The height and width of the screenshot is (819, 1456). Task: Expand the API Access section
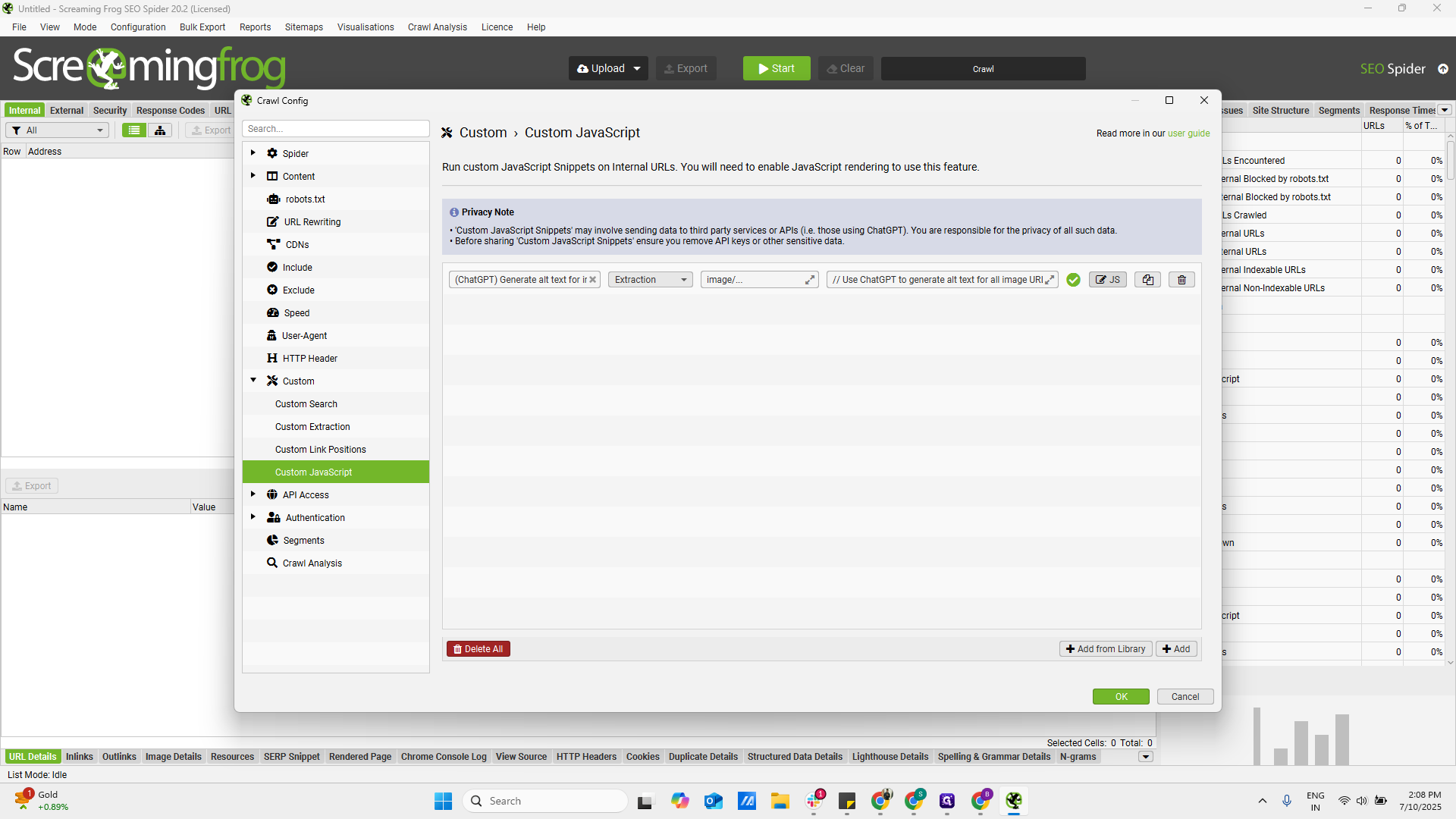click(253, 494)
